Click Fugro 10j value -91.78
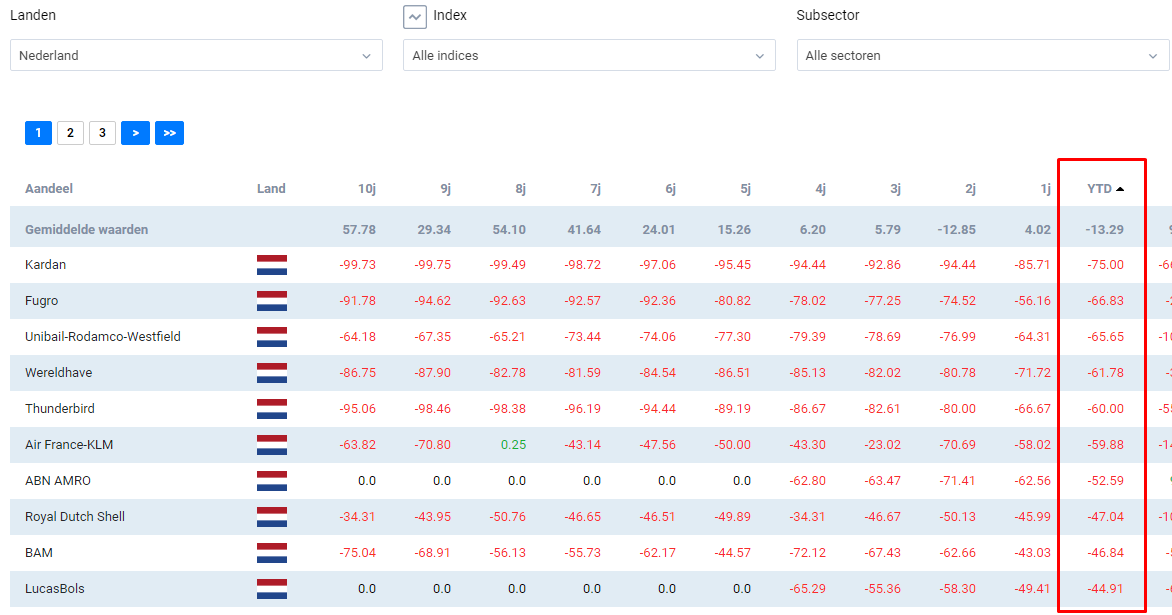 click(x=357, y=300)
